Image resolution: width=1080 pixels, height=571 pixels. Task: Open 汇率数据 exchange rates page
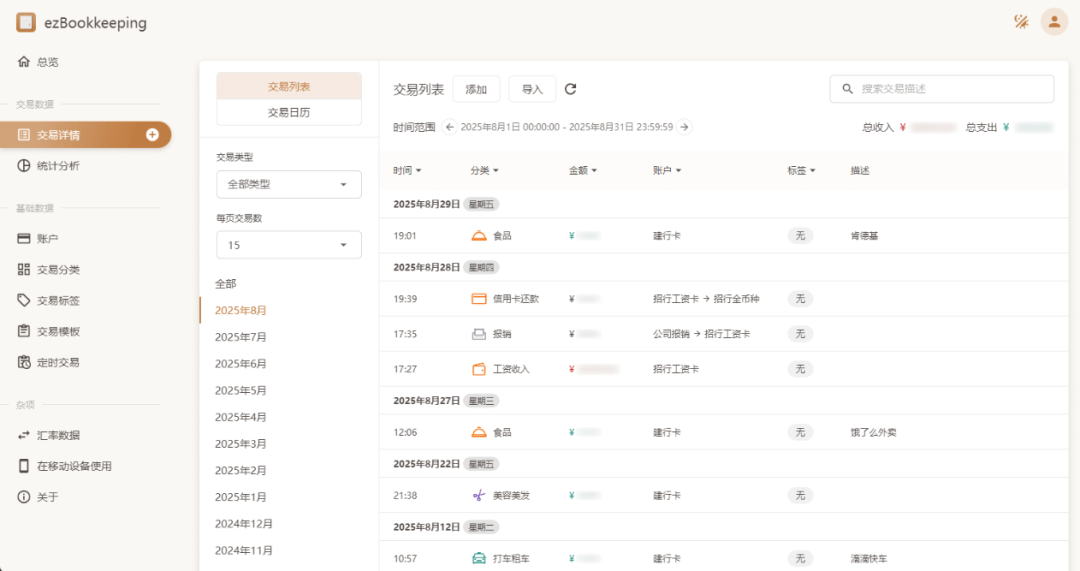tap(86, 435)
